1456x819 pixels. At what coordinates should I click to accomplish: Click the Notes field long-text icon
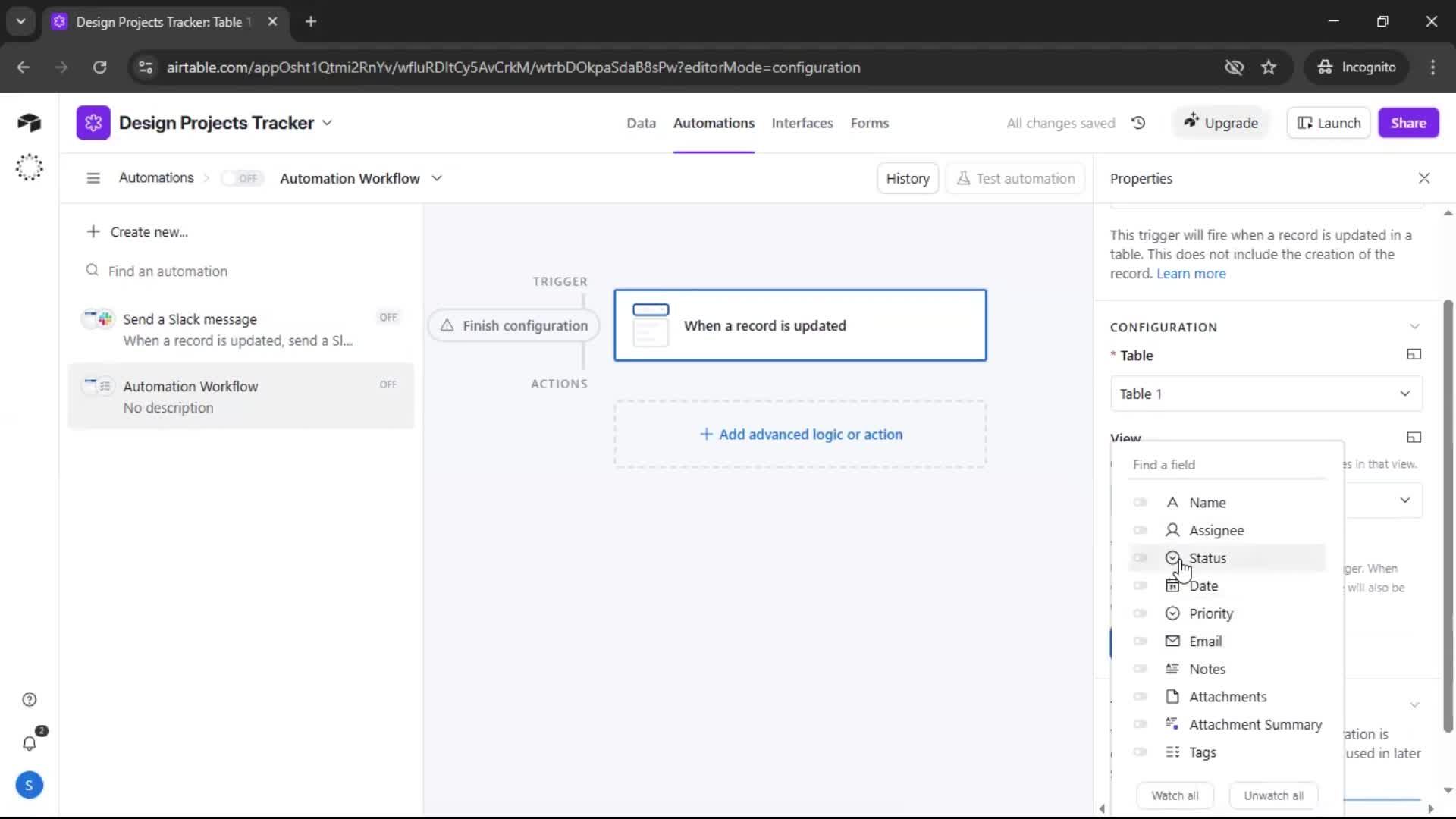pos(1172,669)
